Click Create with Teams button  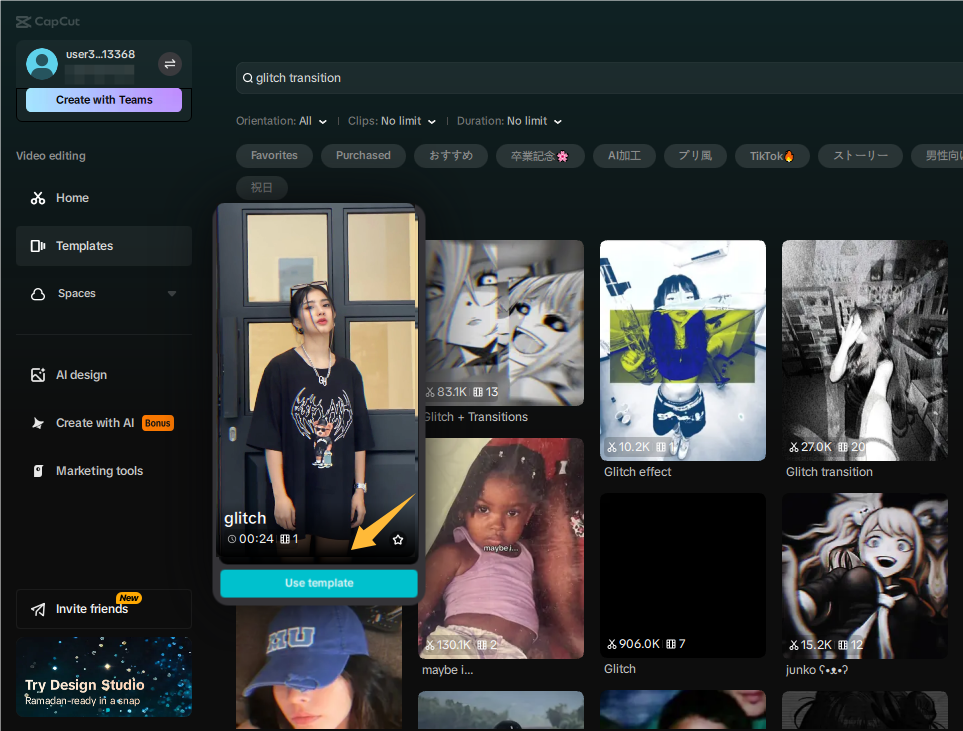click(x=104, y=100)
